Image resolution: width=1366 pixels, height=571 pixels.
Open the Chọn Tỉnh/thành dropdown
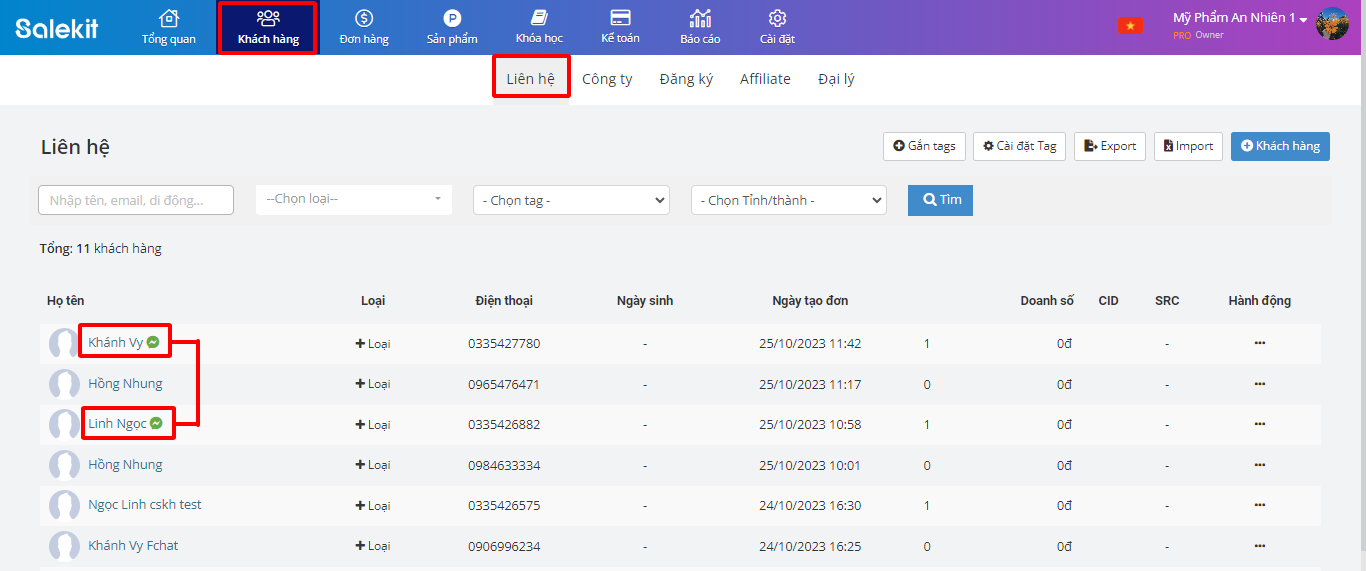pos(788,200)
